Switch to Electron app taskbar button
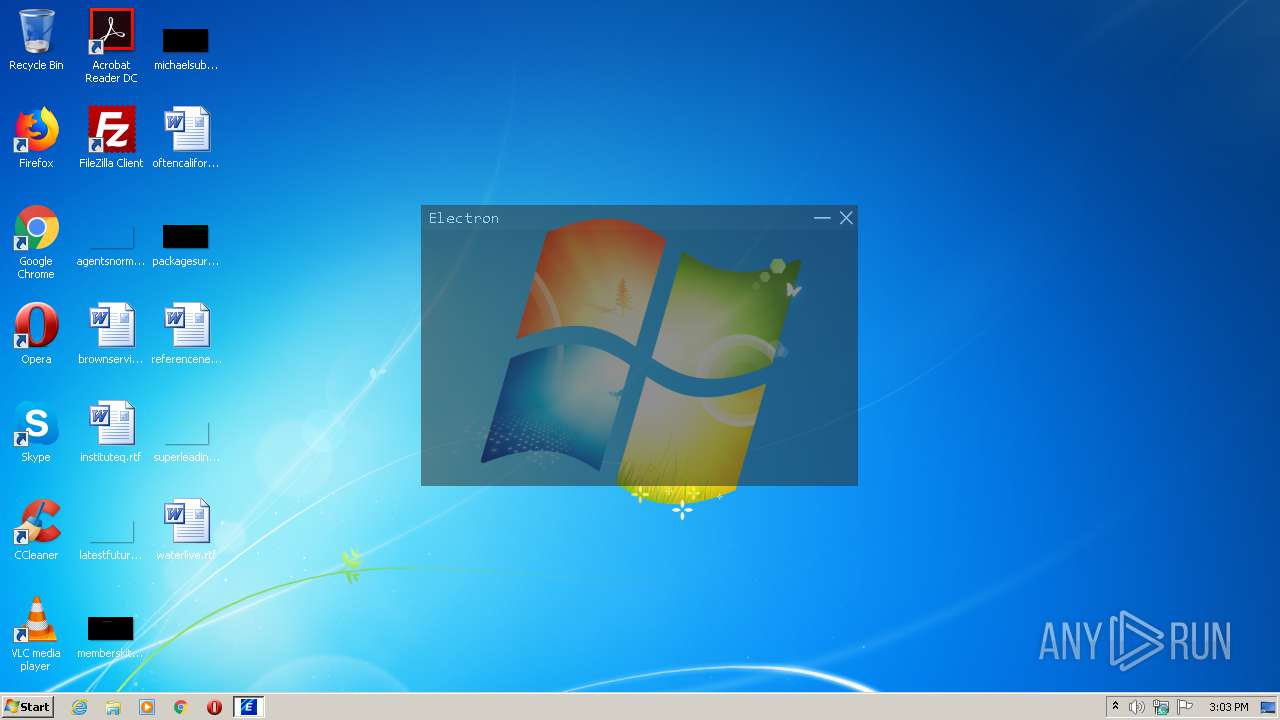The height and width of the screenshot is (720, 1280). pyautogui.click(x=248, y=707)
